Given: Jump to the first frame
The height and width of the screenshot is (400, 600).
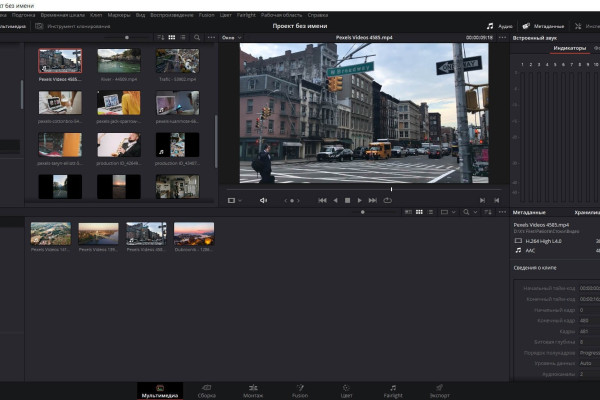Looking at the screenshot, I should click(x=322, y=200).
